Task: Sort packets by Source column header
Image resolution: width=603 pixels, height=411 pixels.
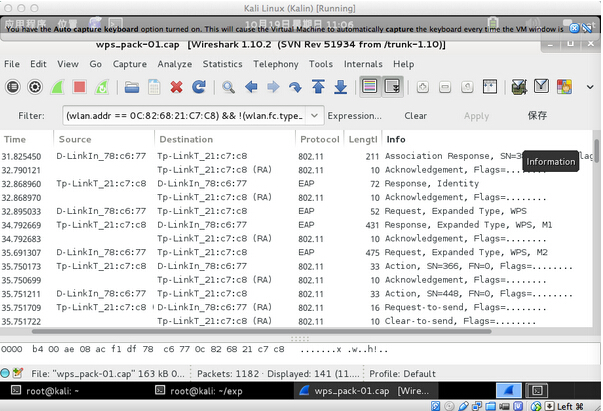Action: click(104, 139)
